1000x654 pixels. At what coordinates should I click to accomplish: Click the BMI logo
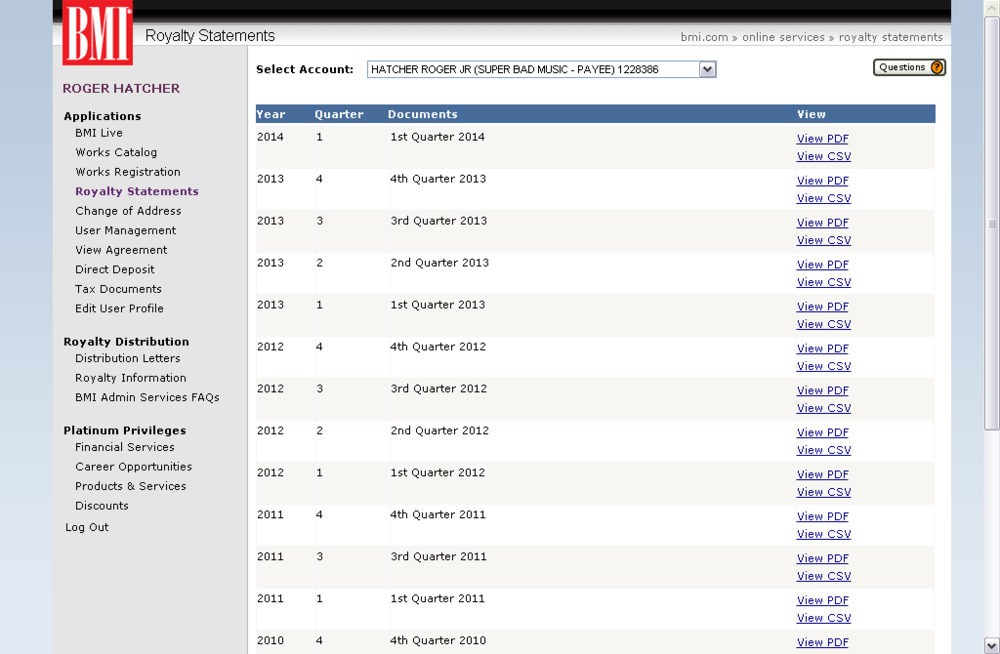click(x=98, y=32)
